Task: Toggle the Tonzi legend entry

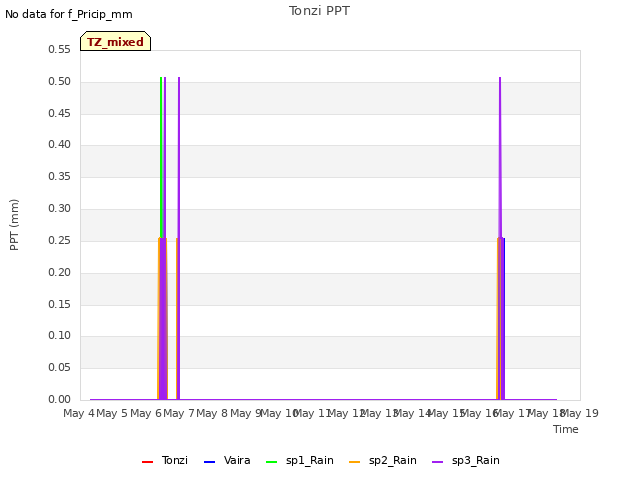Action: point(164,460)
